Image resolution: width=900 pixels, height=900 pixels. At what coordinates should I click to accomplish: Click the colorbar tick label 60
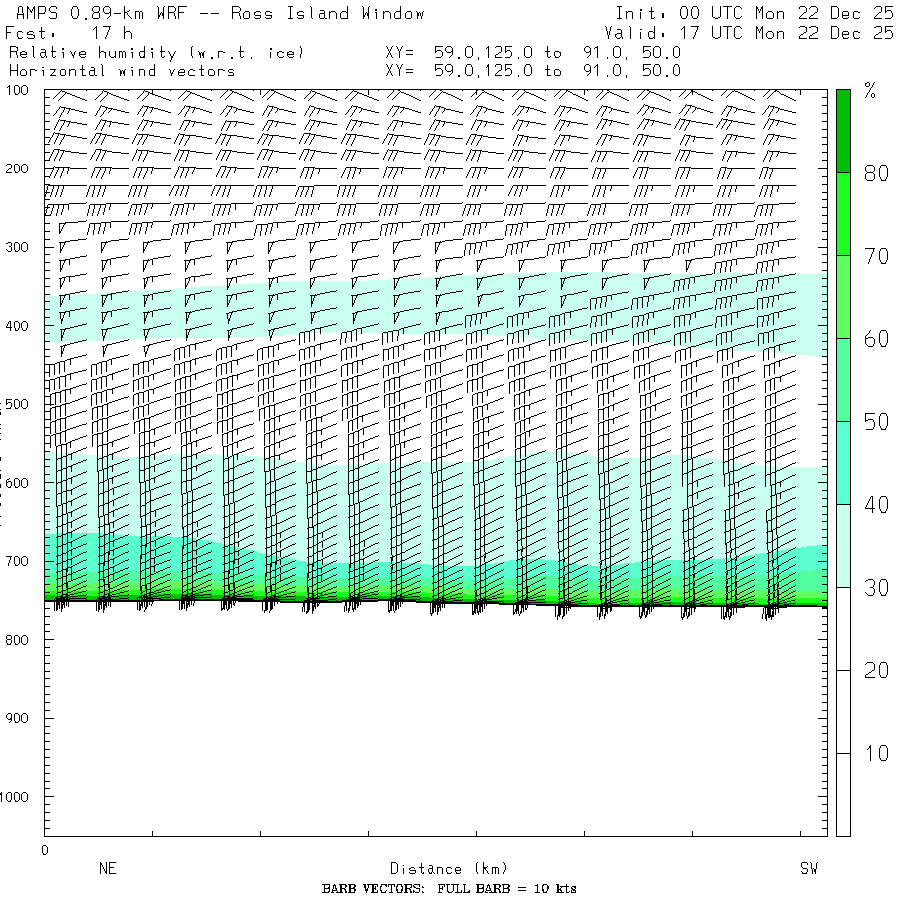[x=876, y=339]
